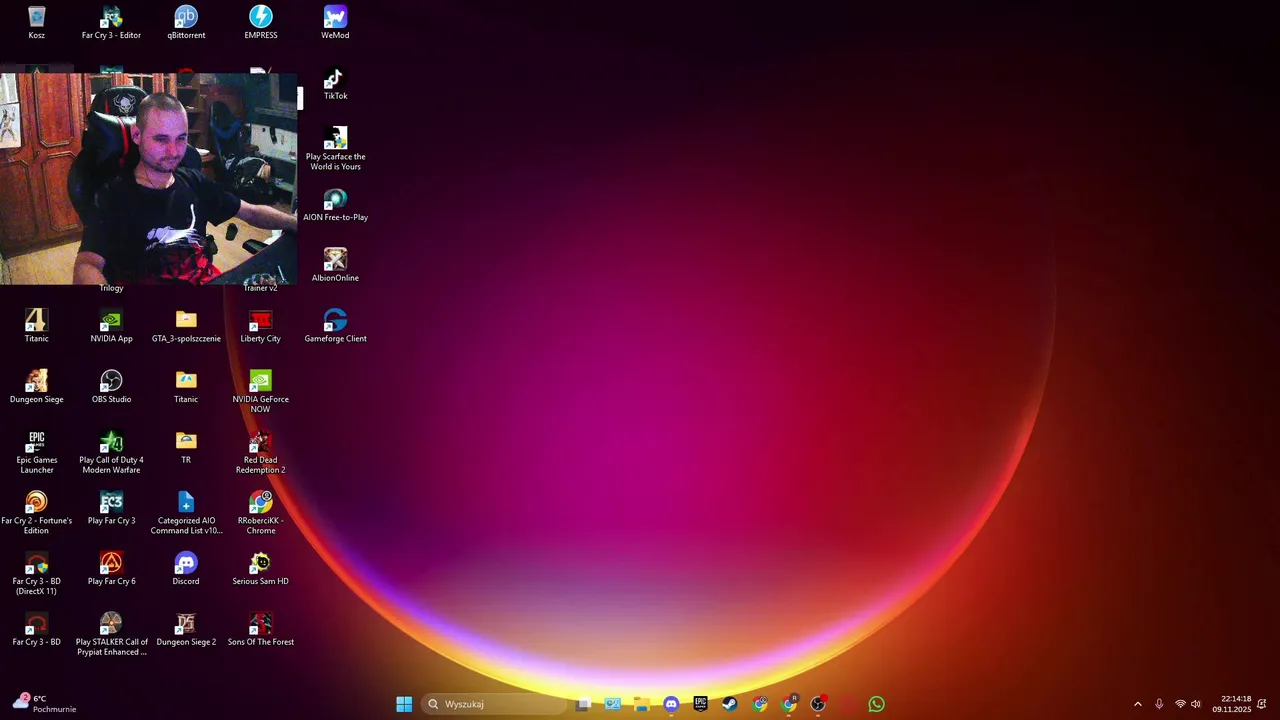Select Far Cry 2 - Fortune's Edition

pyautogui.click(x=36, y=514)
